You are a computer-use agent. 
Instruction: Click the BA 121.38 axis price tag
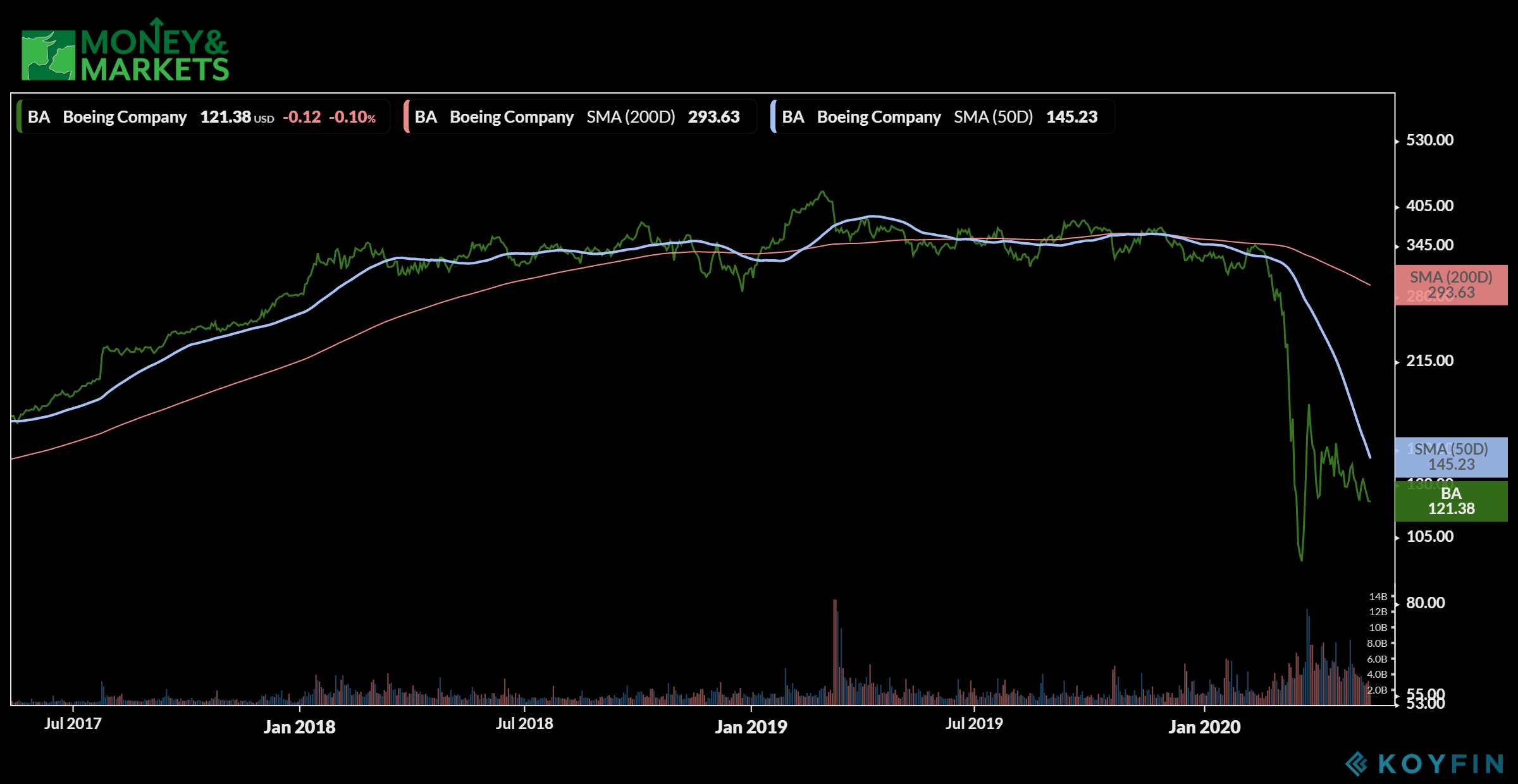tap(1451, 501)
